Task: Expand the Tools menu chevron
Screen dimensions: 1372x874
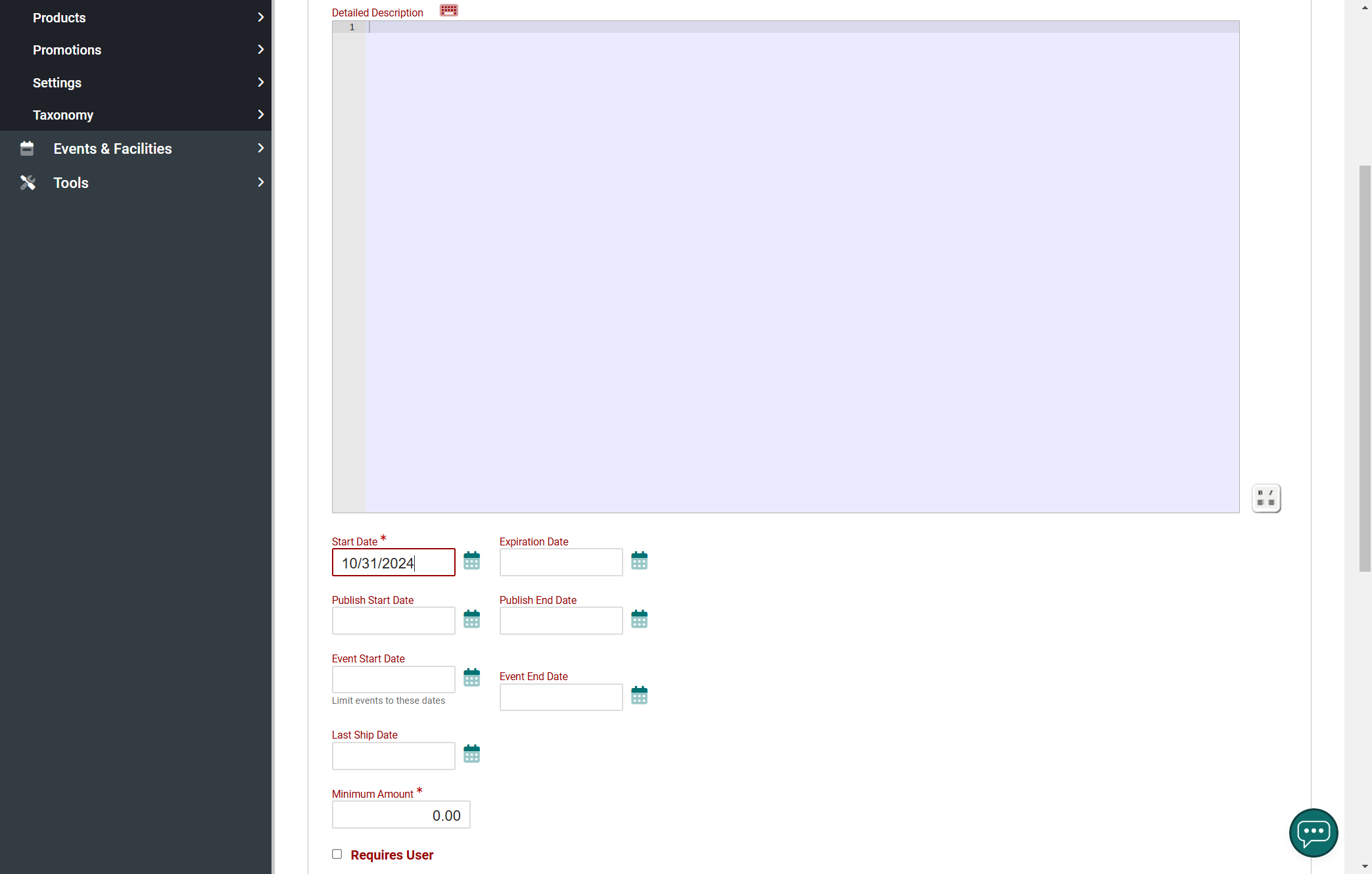Action: (x=261, y=182)
